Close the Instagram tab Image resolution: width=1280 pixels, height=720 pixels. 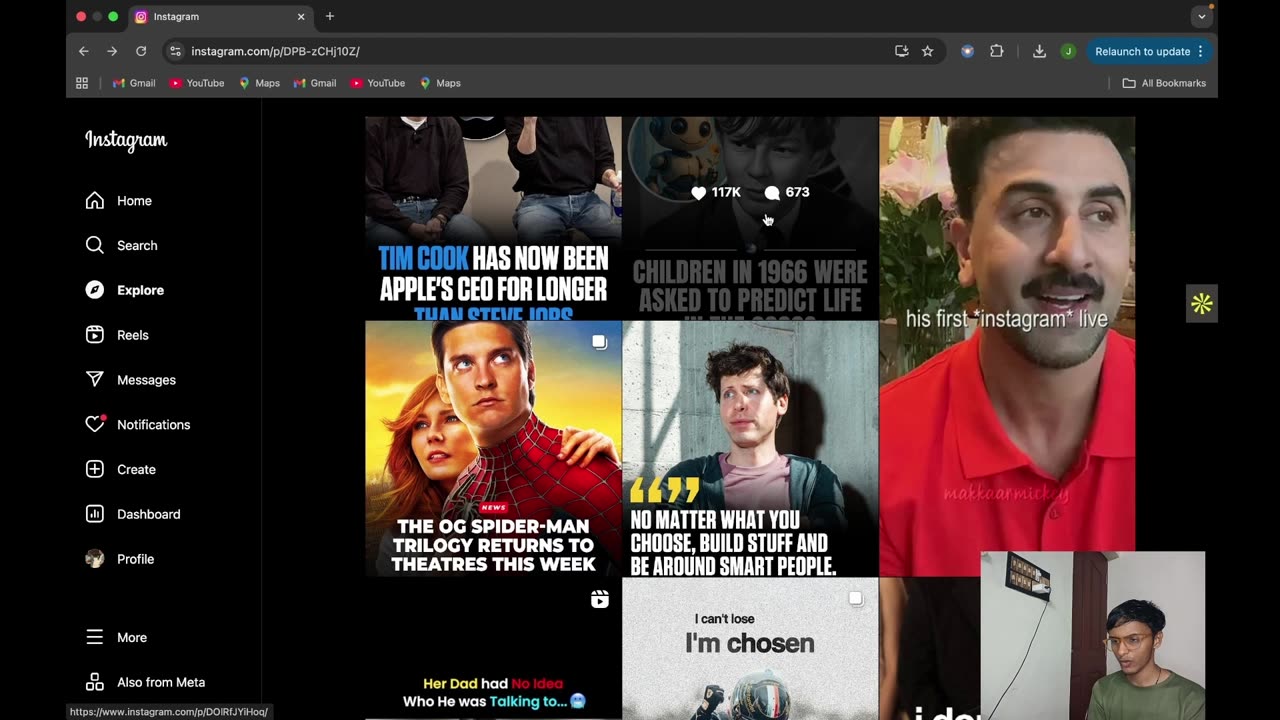(x=300, y=17)
